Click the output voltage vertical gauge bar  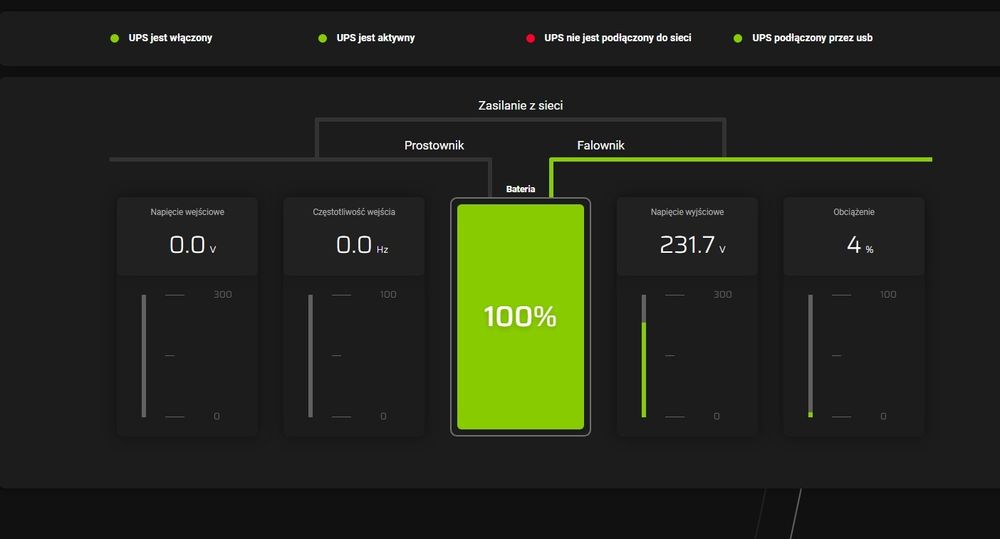[644, 356]
